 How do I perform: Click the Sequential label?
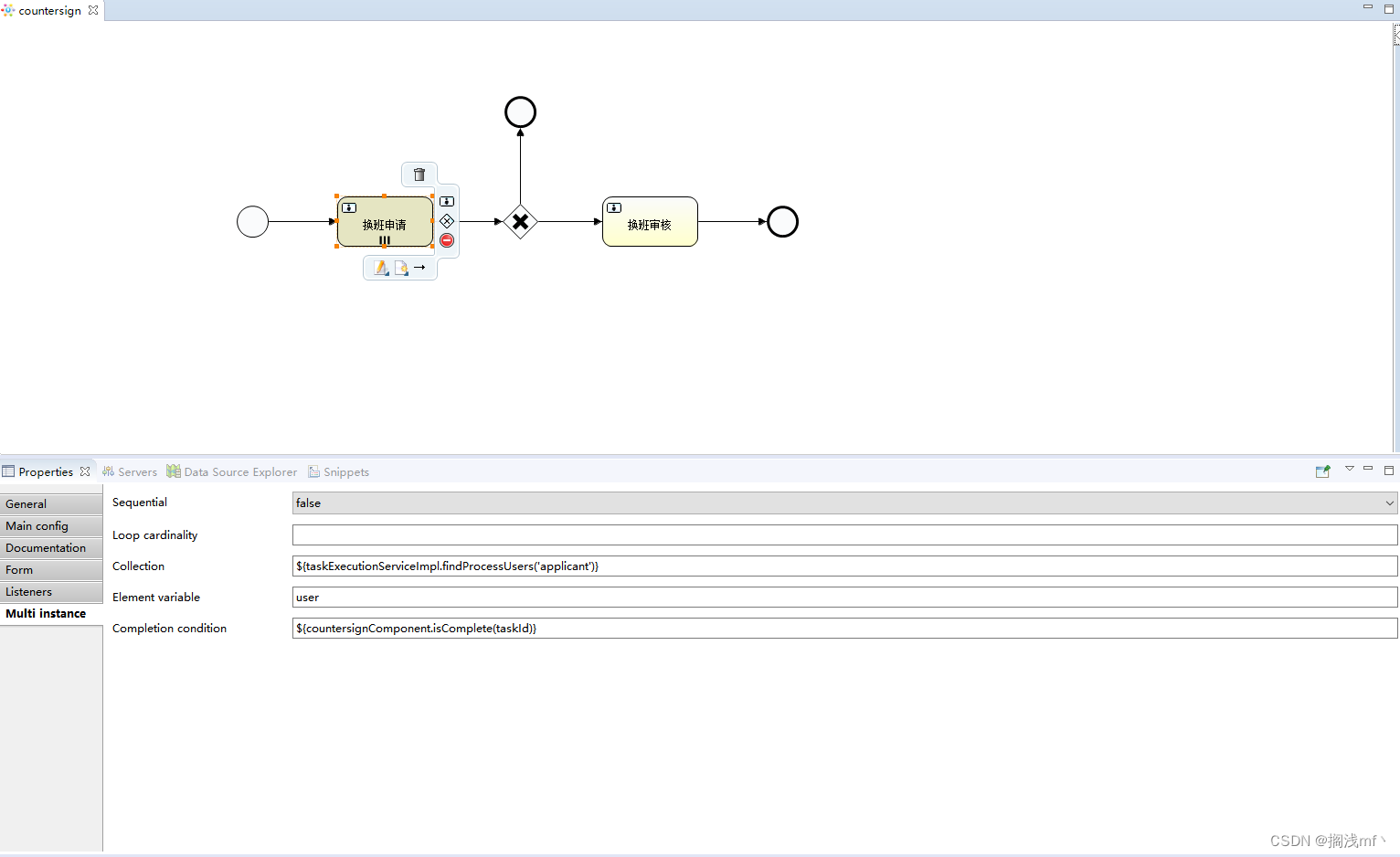point(140,502)
